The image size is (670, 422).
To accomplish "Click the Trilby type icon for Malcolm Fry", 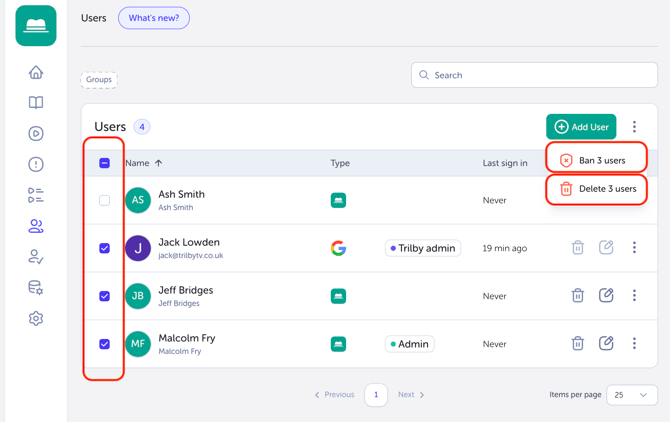I will (x=338, y=344).
